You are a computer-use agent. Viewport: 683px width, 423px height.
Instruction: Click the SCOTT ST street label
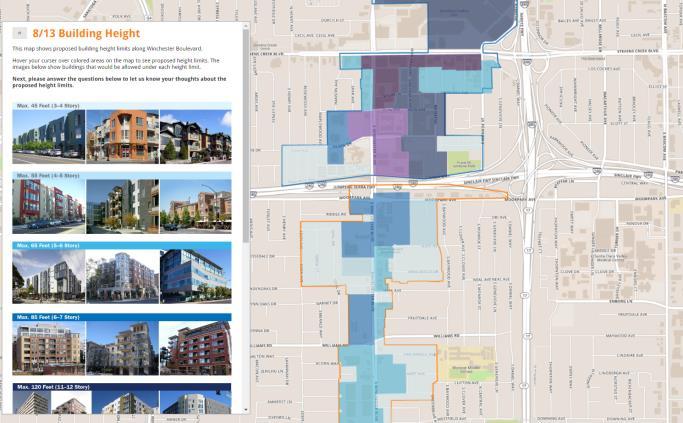[619, 124]
